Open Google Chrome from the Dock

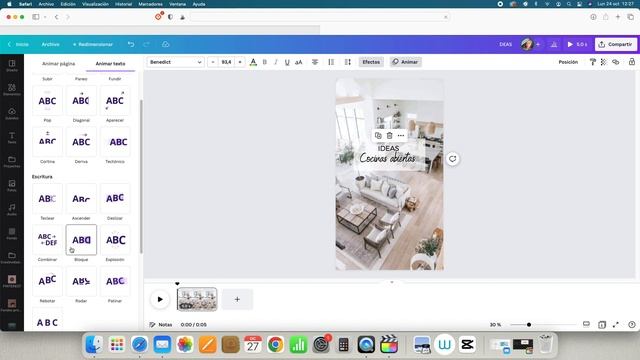click(x=276, y=345)
